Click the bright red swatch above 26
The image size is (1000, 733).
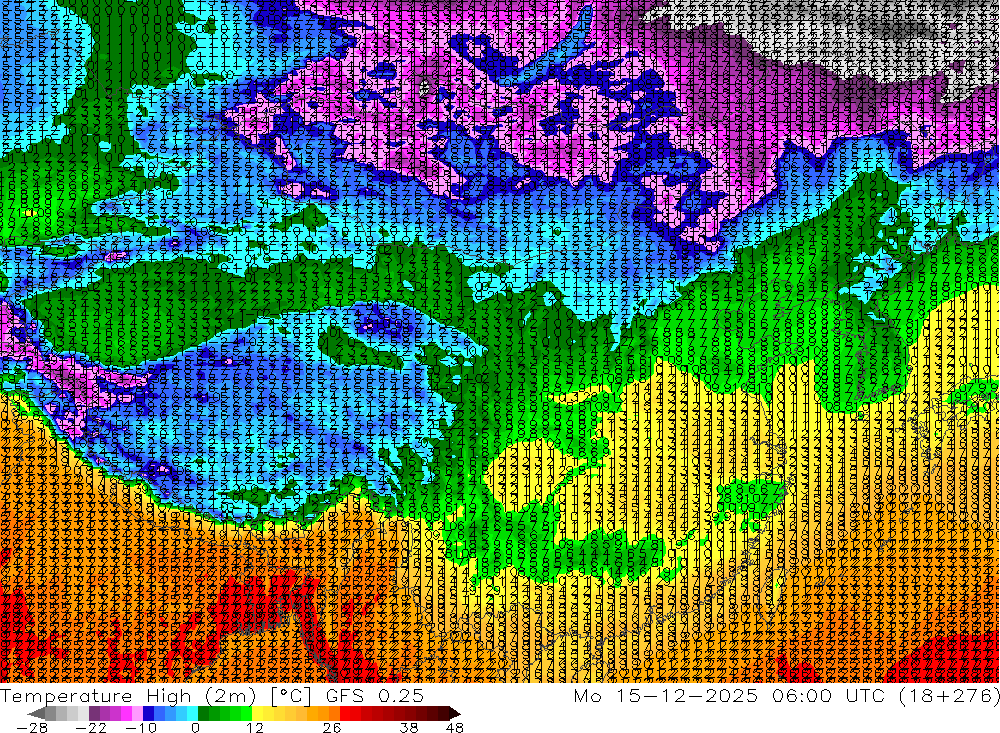[x=345, y=713]
